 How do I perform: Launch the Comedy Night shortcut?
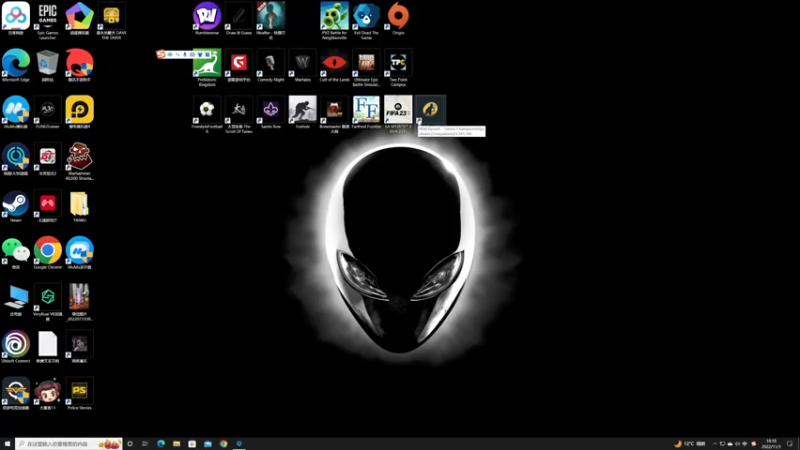270,65
